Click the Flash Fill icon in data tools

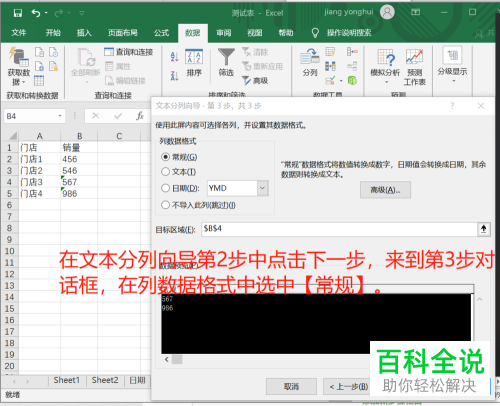tap(330, 52)
